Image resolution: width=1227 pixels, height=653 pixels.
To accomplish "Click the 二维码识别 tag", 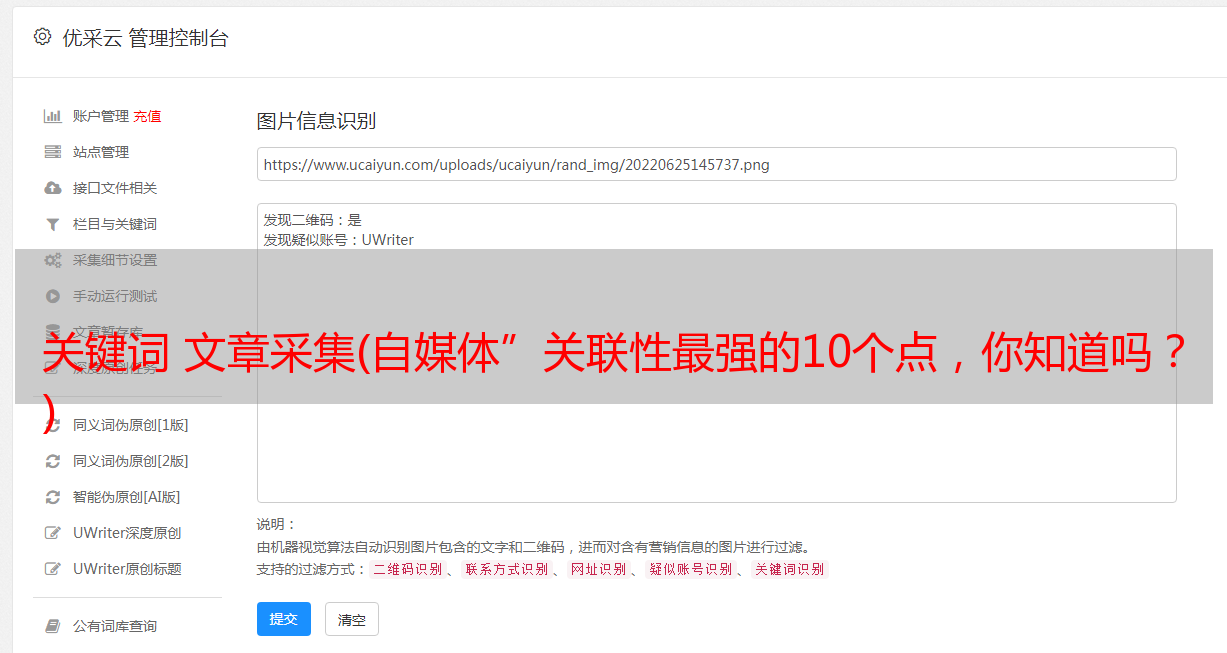I will (x=407, y=569).
